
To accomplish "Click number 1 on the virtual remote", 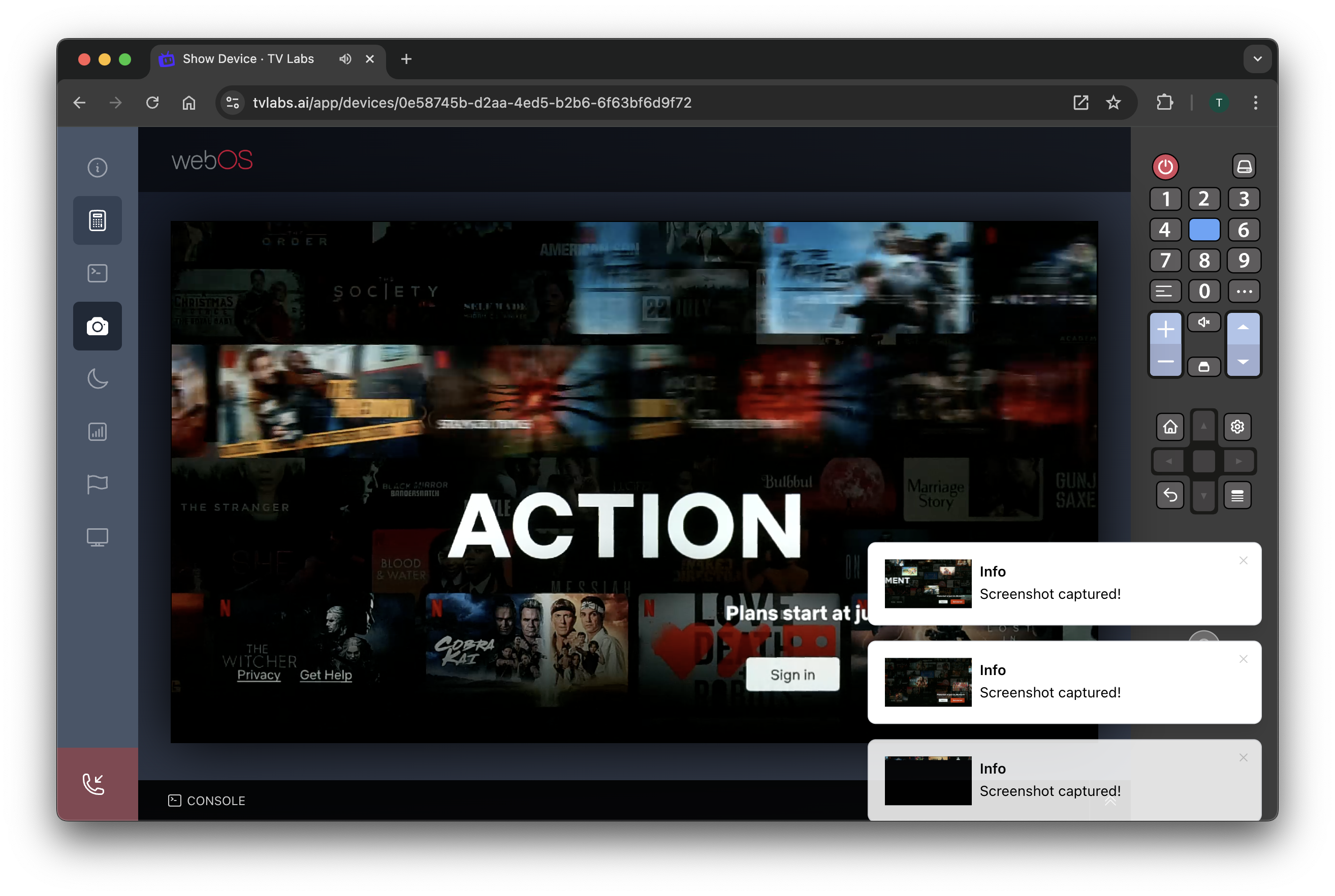I will pyautogui.click(x=1165, y=199).
